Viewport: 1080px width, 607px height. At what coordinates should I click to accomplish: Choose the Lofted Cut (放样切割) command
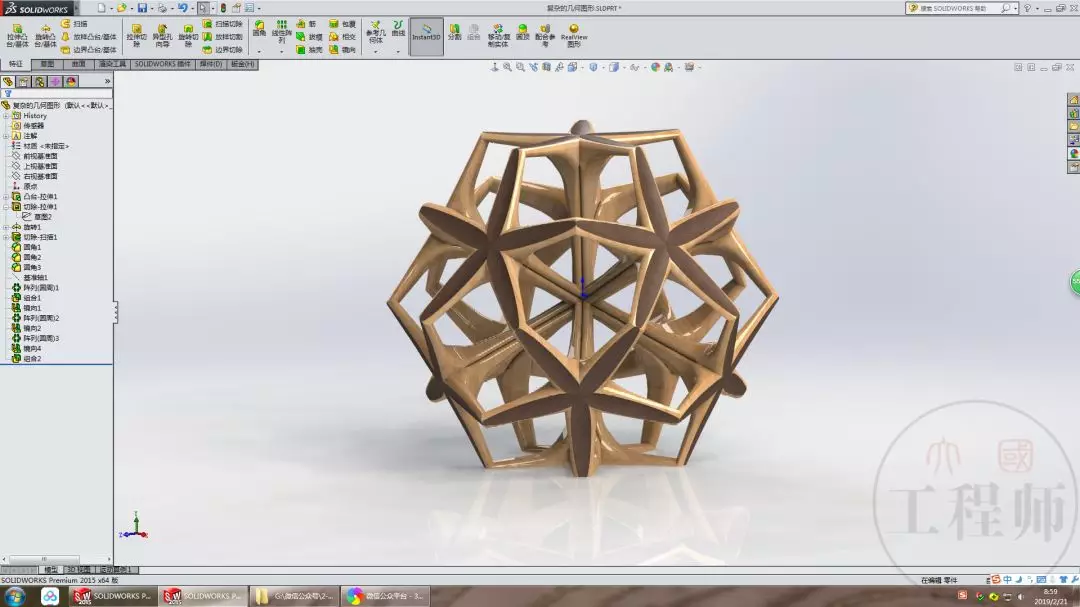point(222,37)
